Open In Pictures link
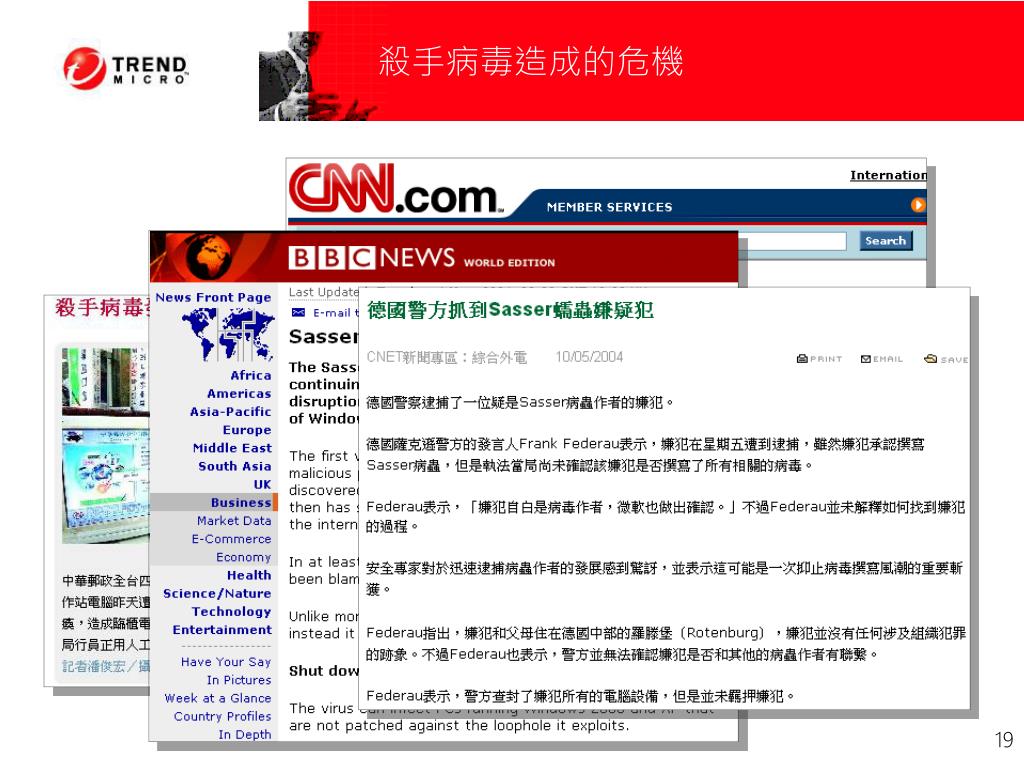Image resolution: width=1024 pixels, height=768 pixels. (x=239, y=680)
